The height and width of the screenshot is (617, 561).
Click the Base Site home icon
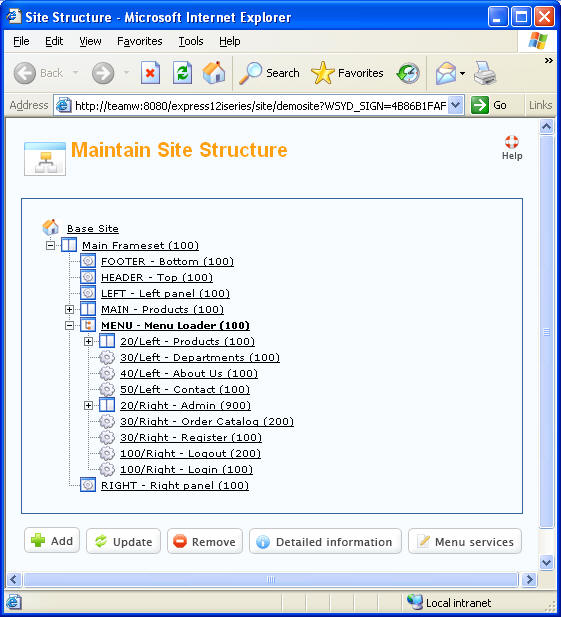[x=50, y=227]
